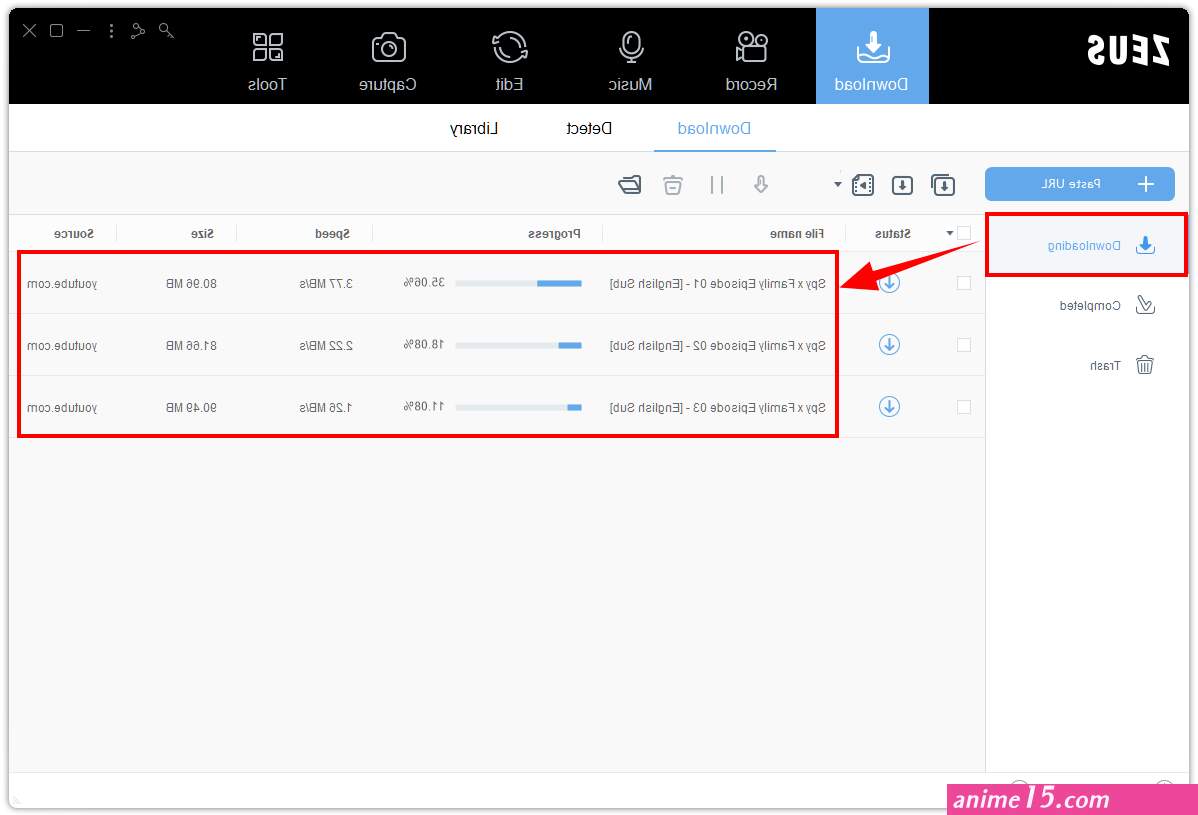Click the open folder toolbar icon
Image resolution: width=1198 pixels, height=815 pixels.
[630, 185]
